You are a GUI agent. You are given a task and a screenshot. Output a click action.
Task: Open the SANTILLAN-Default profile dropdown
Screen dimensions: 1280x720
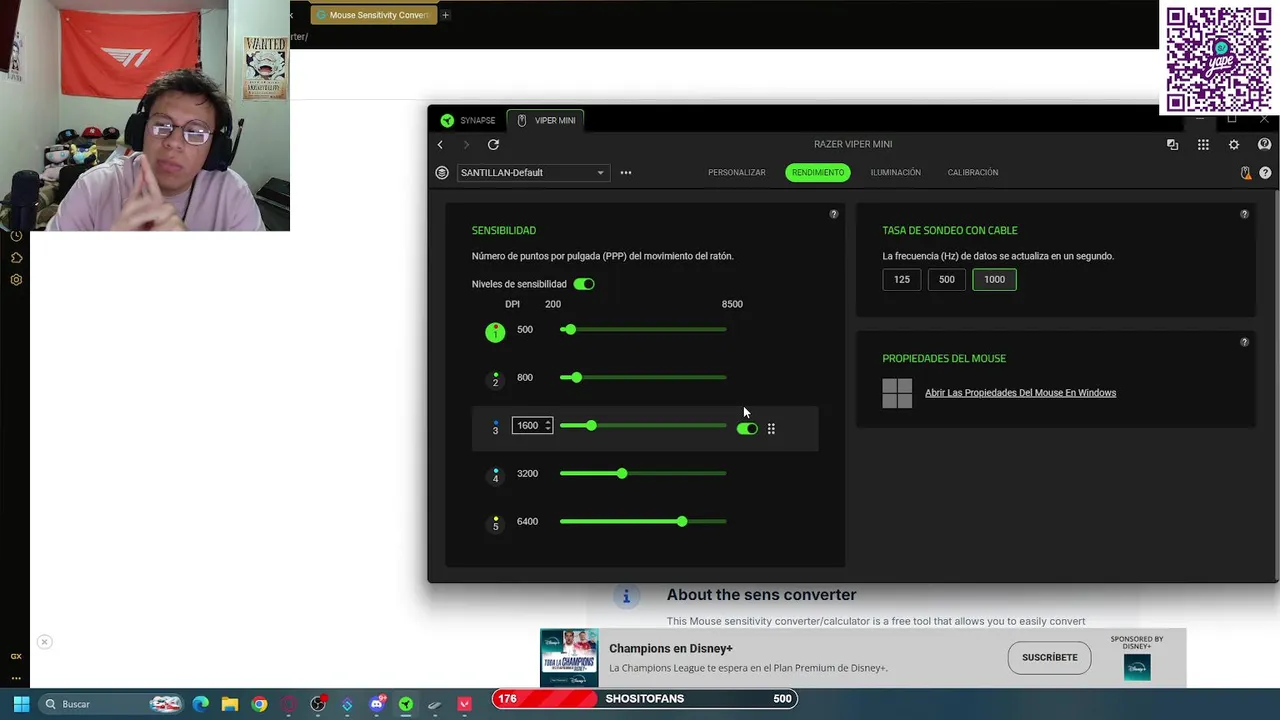pyautogui.click(x=532, y=173)
